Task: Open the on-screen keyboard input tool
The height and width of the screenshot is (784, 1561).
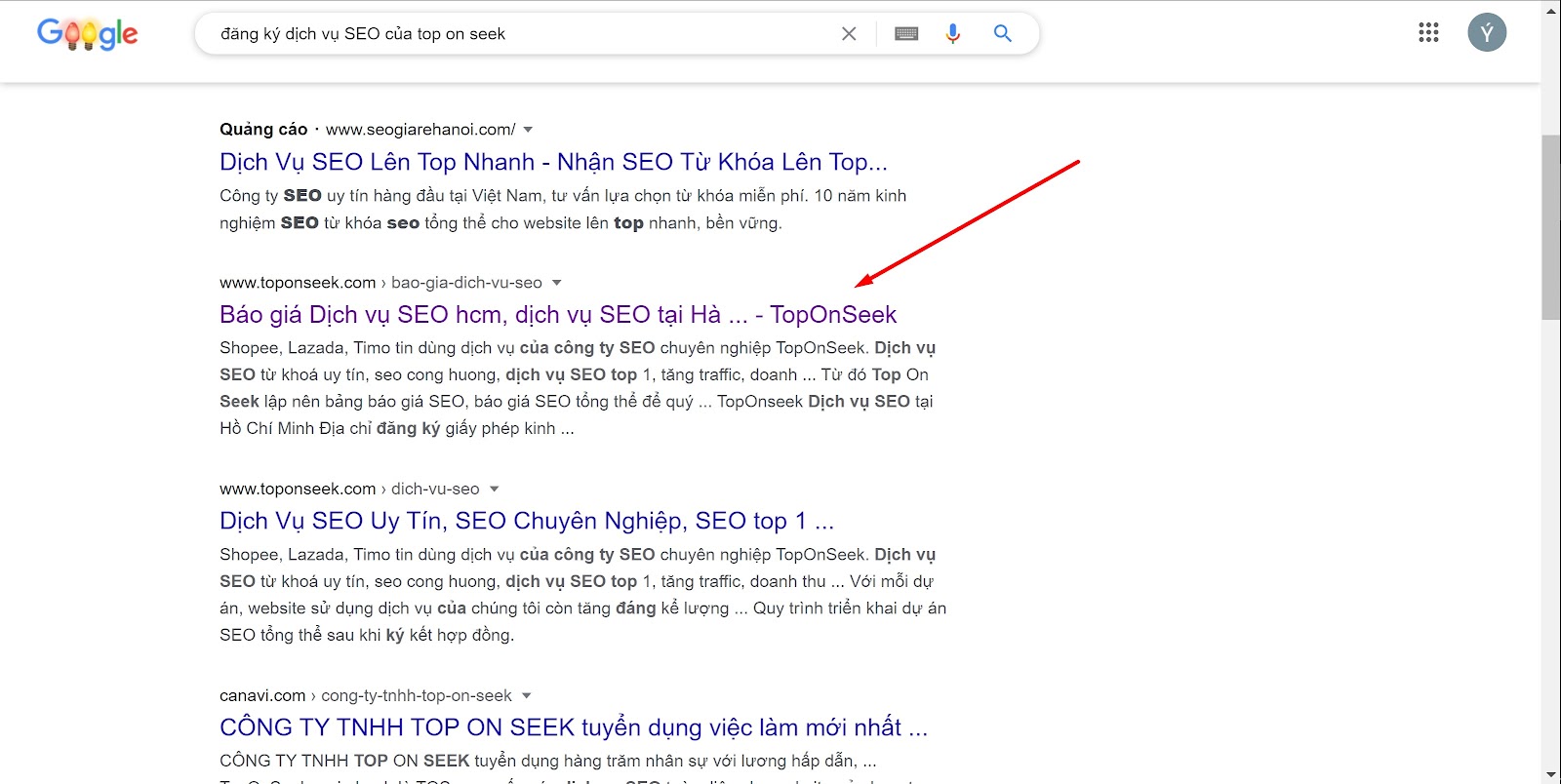Action: pos(906,34)
